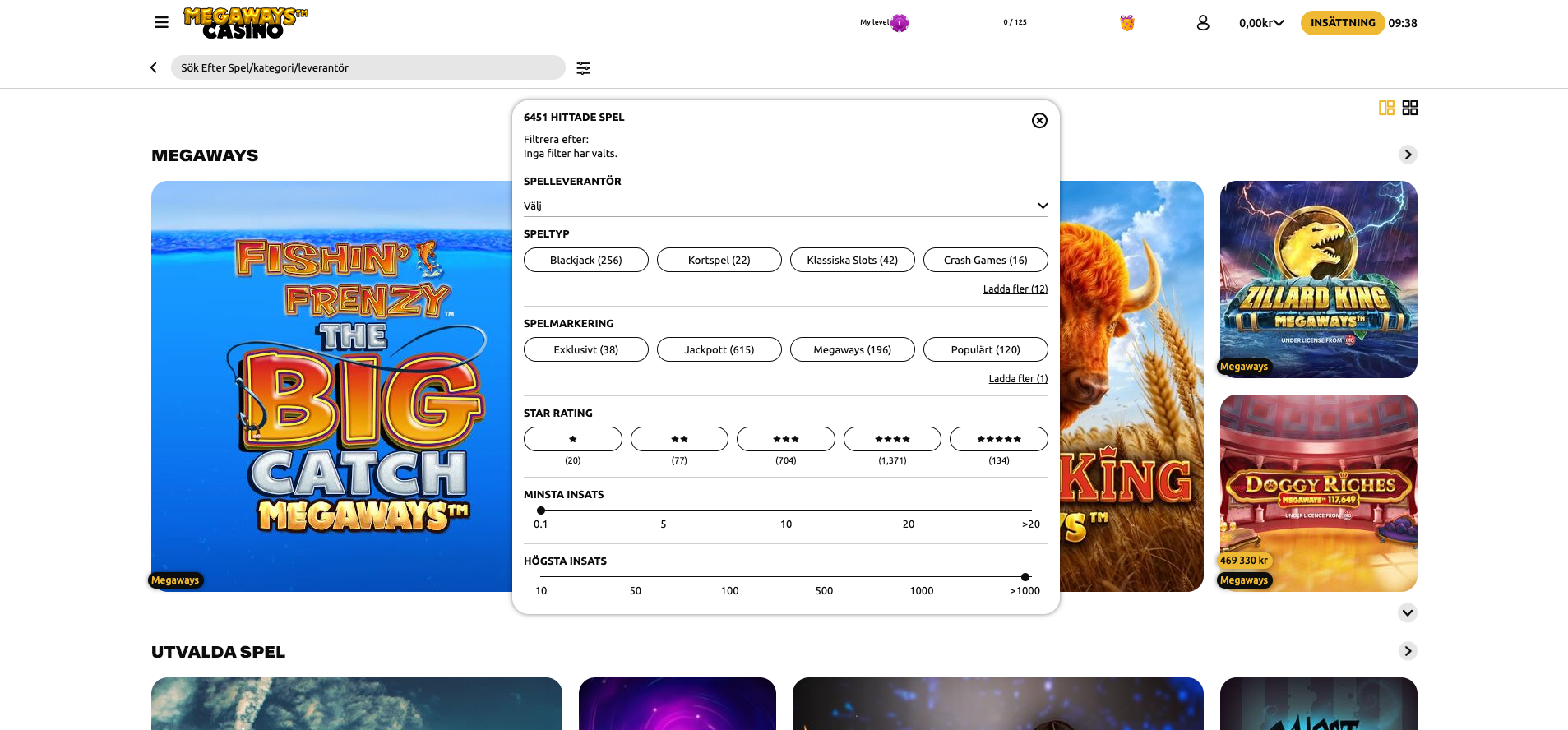
Task: Click the Megaways section heading
Action: tap(205, 155)
